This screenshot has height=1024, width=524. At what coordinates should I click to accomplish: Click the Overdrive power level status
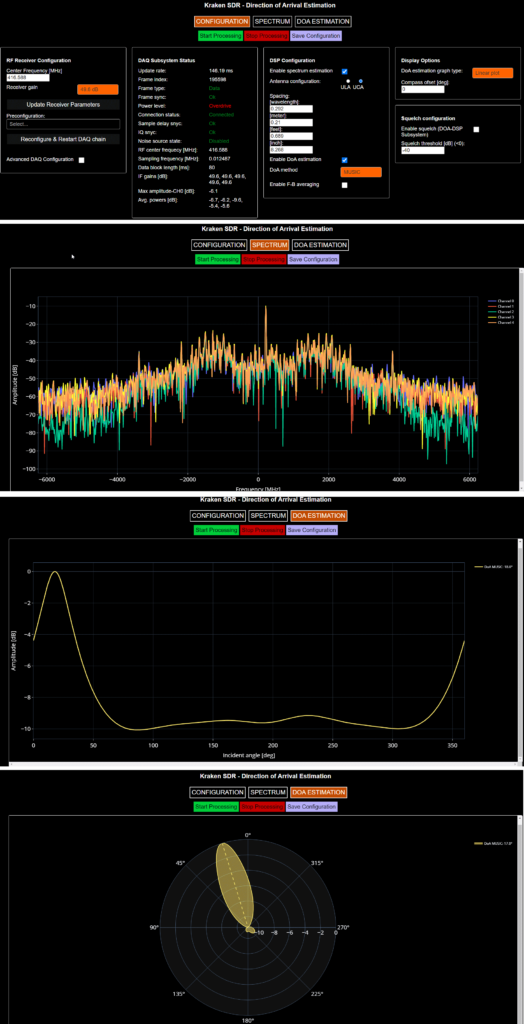tap(221, 105)
